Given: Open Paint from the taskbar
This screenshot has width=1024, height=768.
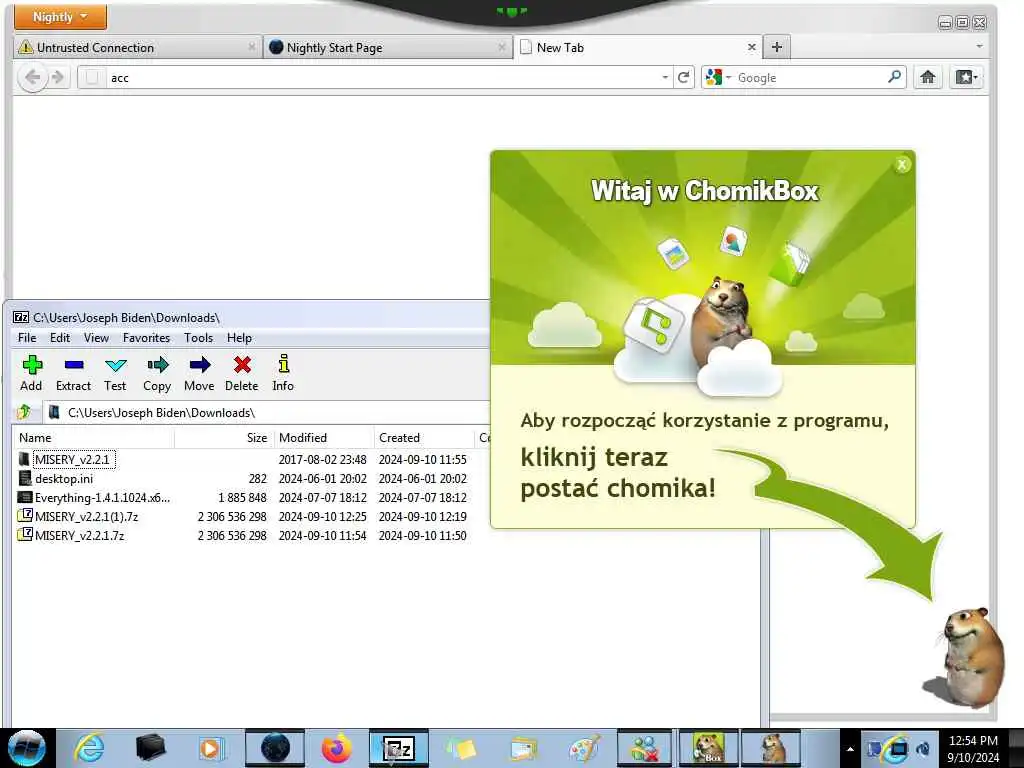Looking at the screenshot, I should pyautogui.click(x=584, y=748).
